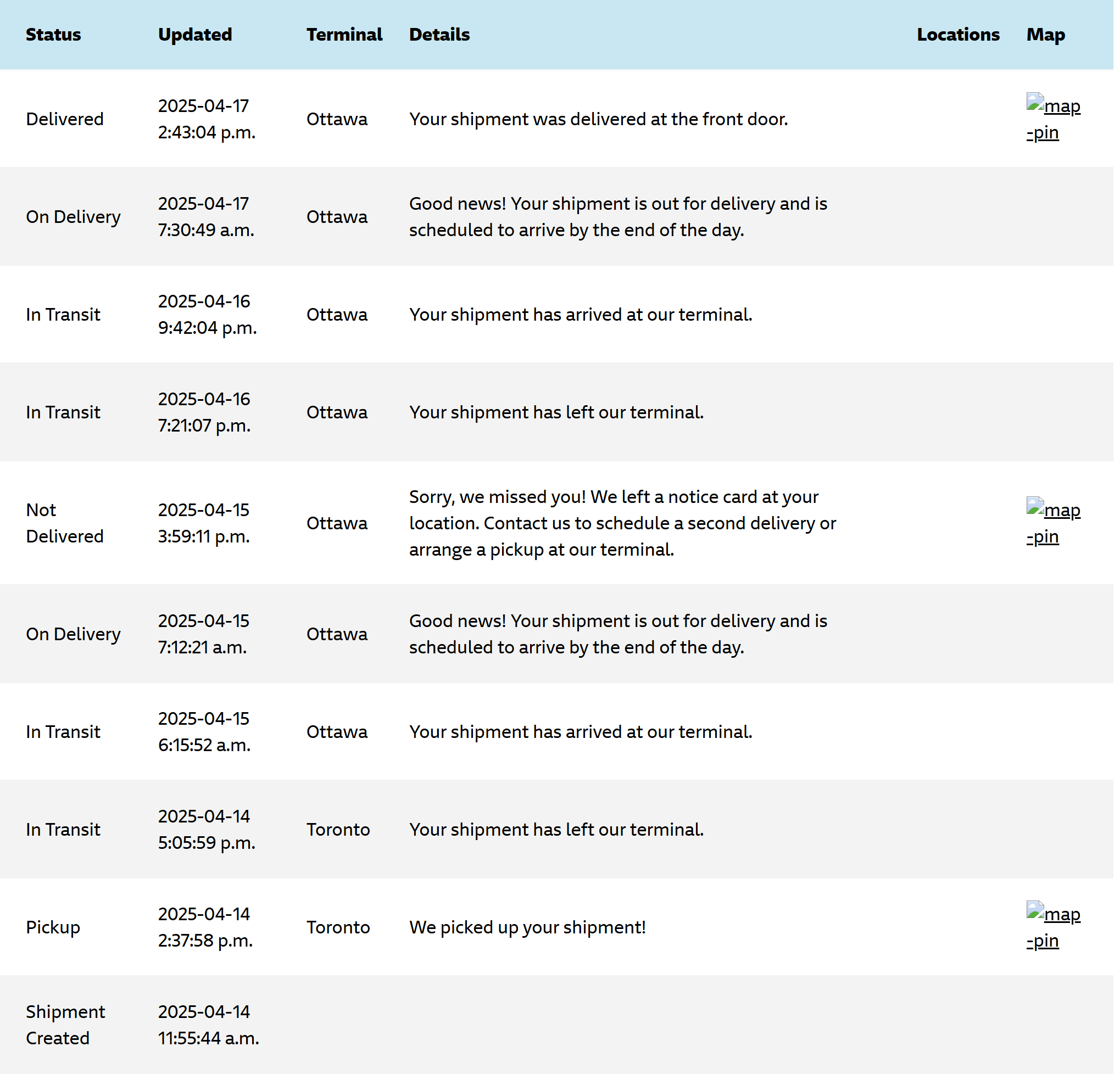Screen dimensions: 1120x1080
Task: Click the 'Sorry, we missed you' detail text
Action: point(623,523)
